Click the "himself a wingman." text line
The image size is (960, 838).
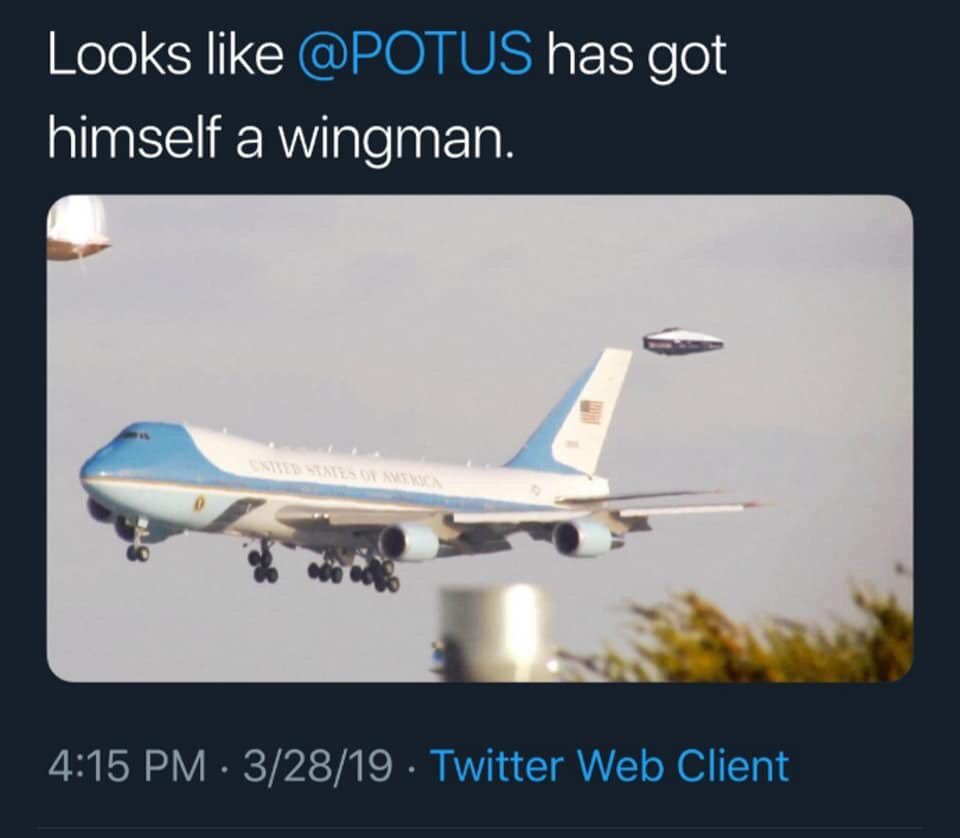tap(280, 136)
